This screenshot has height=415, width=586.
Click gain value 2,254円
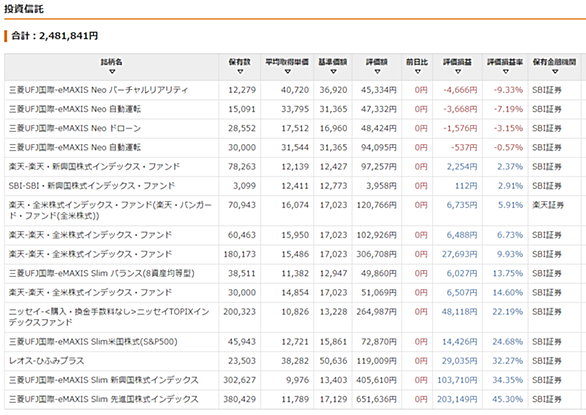(x=462, y=166)
